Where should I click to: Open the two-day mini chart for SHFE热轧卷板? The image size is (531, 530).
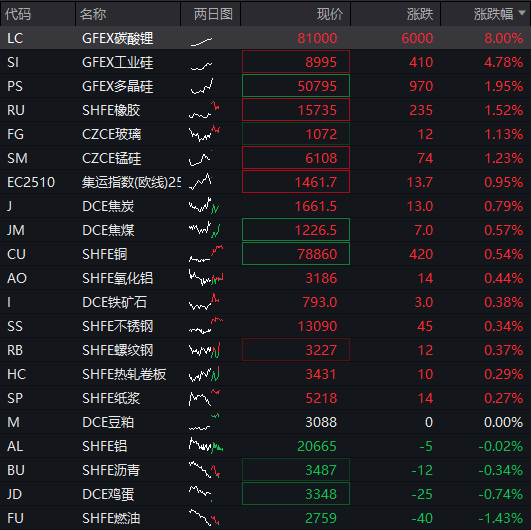click(x=204, y=374)
